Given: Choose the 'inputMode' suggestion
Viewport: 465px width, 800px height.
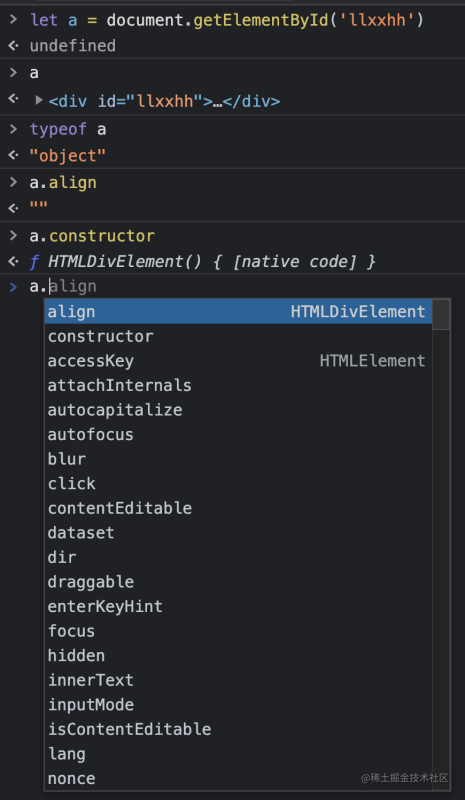Looking at the screenshot, I should click(238, 705).
